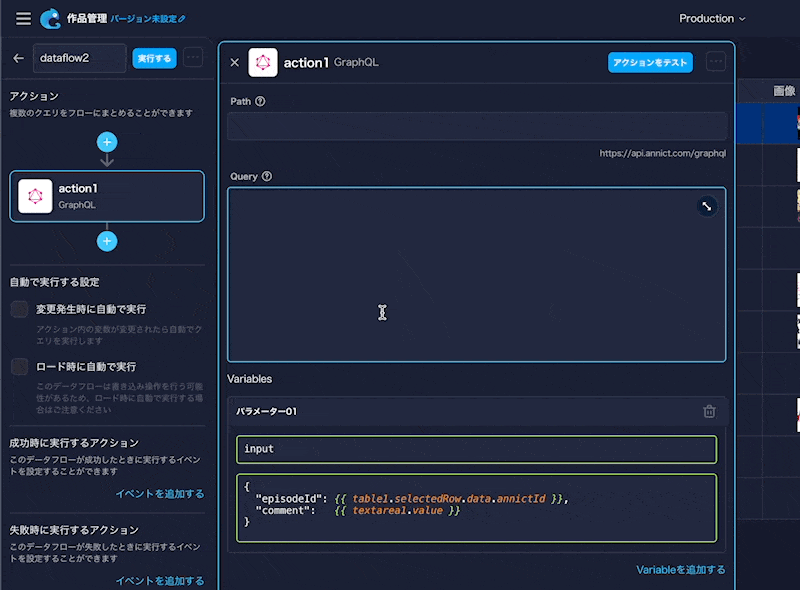
Task: Enable 変更発生時に自動で実行 checkbox
Action: click(x=19, y=309)
